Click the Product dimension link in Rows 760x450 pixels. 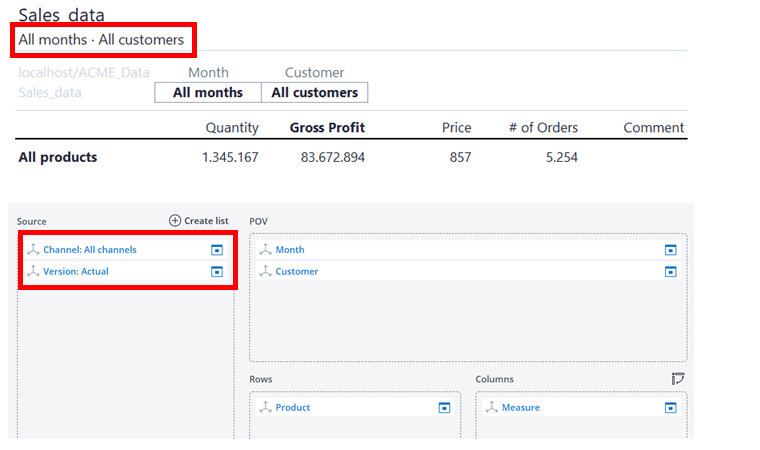click(x=292, y=408)
